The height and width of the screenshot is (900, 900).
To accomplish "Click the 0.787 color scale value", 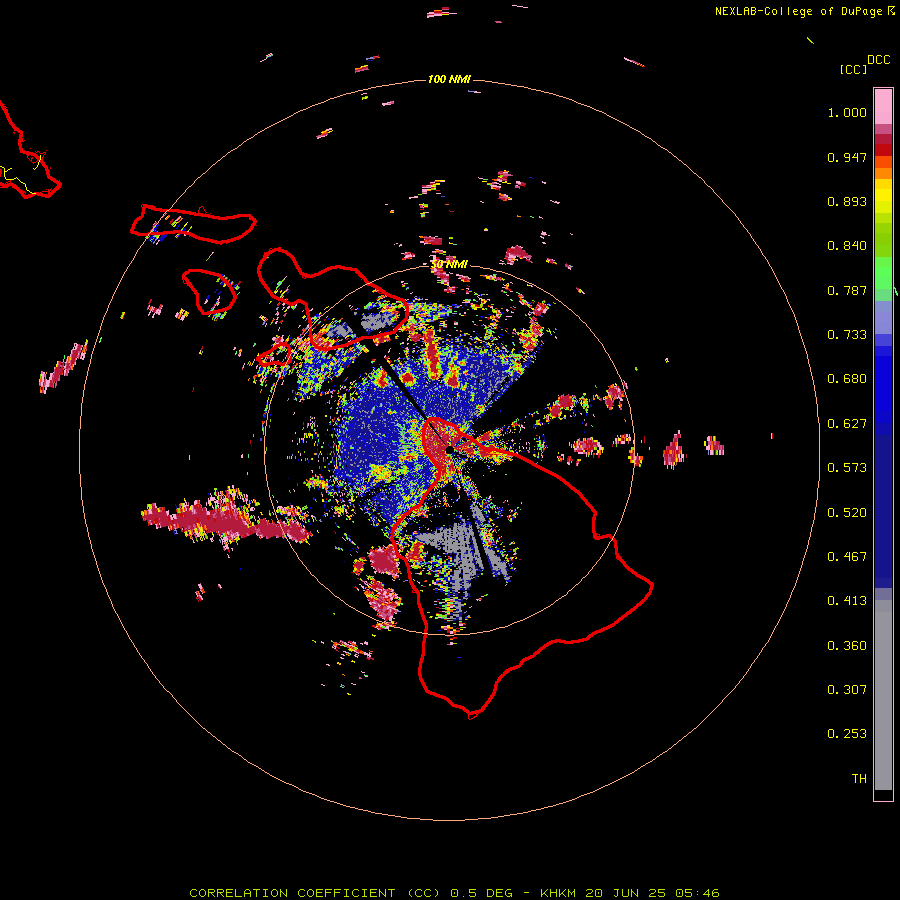I will tap(847, 290).
